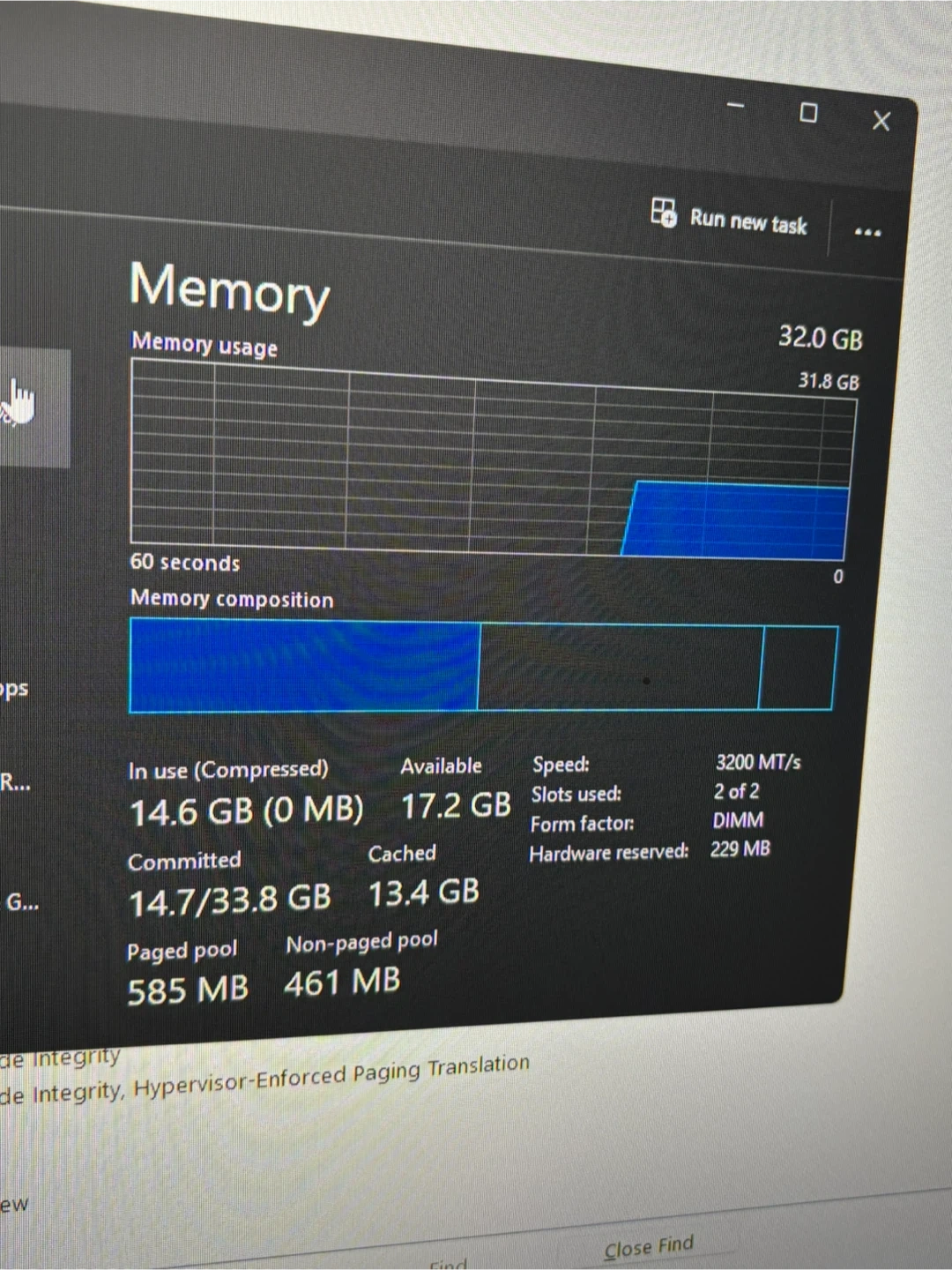
Task: Click the 3200 MT/s speed value
Action: tap(757, 762)
